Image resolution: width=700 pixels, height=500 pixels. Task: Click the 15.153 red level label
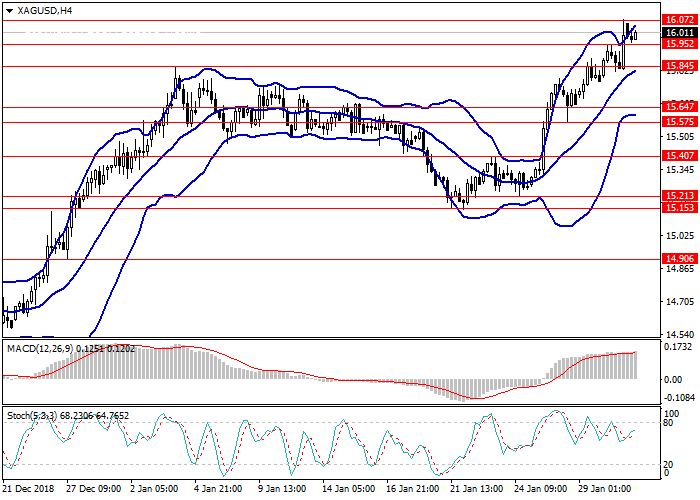(678, 208)
